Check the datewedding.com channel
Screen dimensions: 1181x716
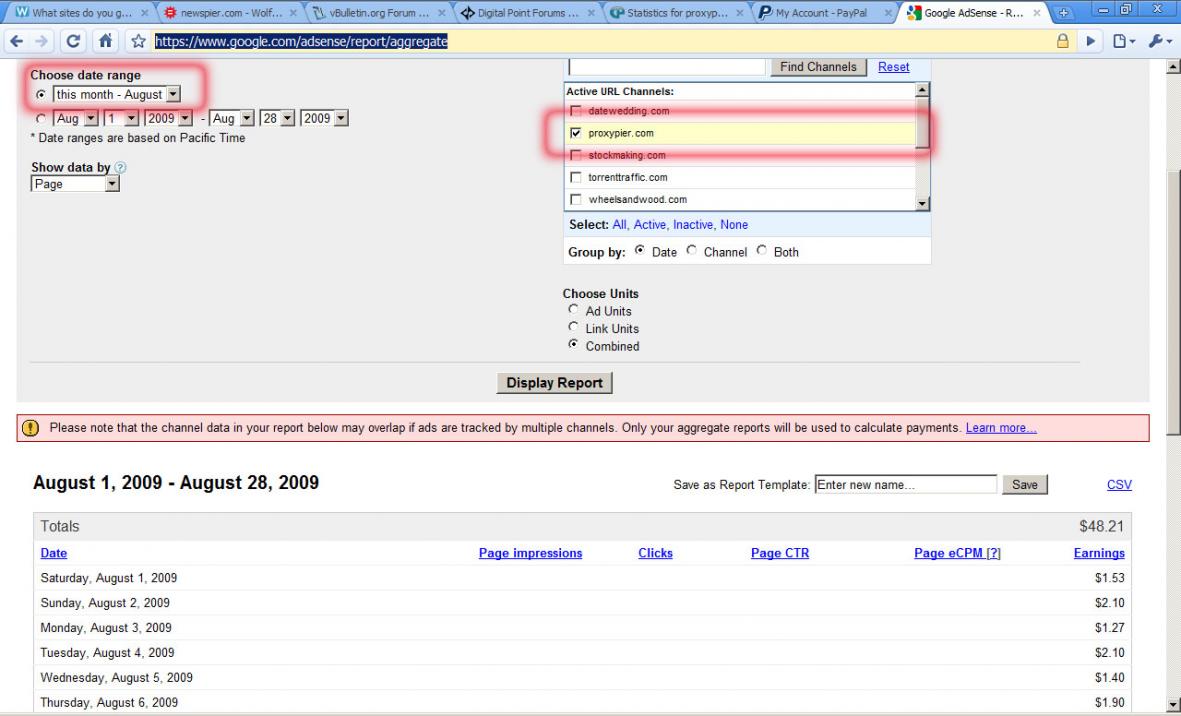pyautogui.click(x=576, y=111)
